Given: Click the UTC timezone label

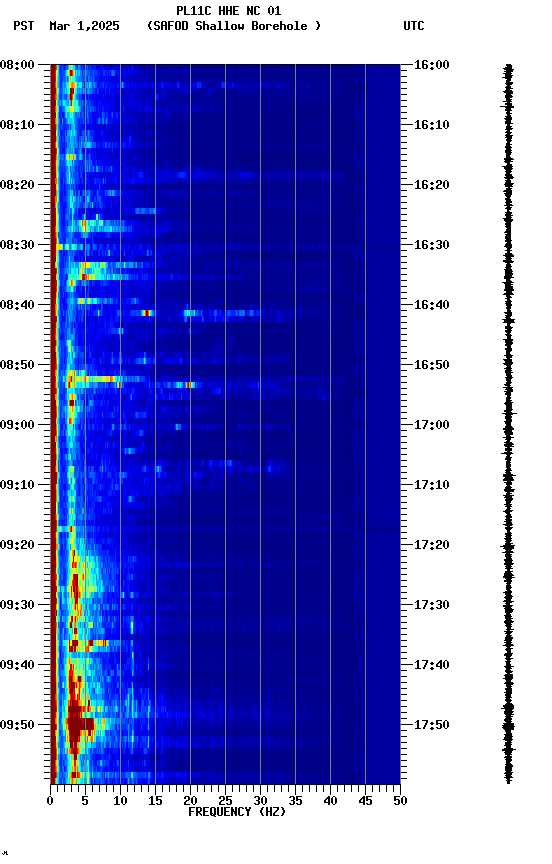Looking at the screenshot, I should coord(414,26).
